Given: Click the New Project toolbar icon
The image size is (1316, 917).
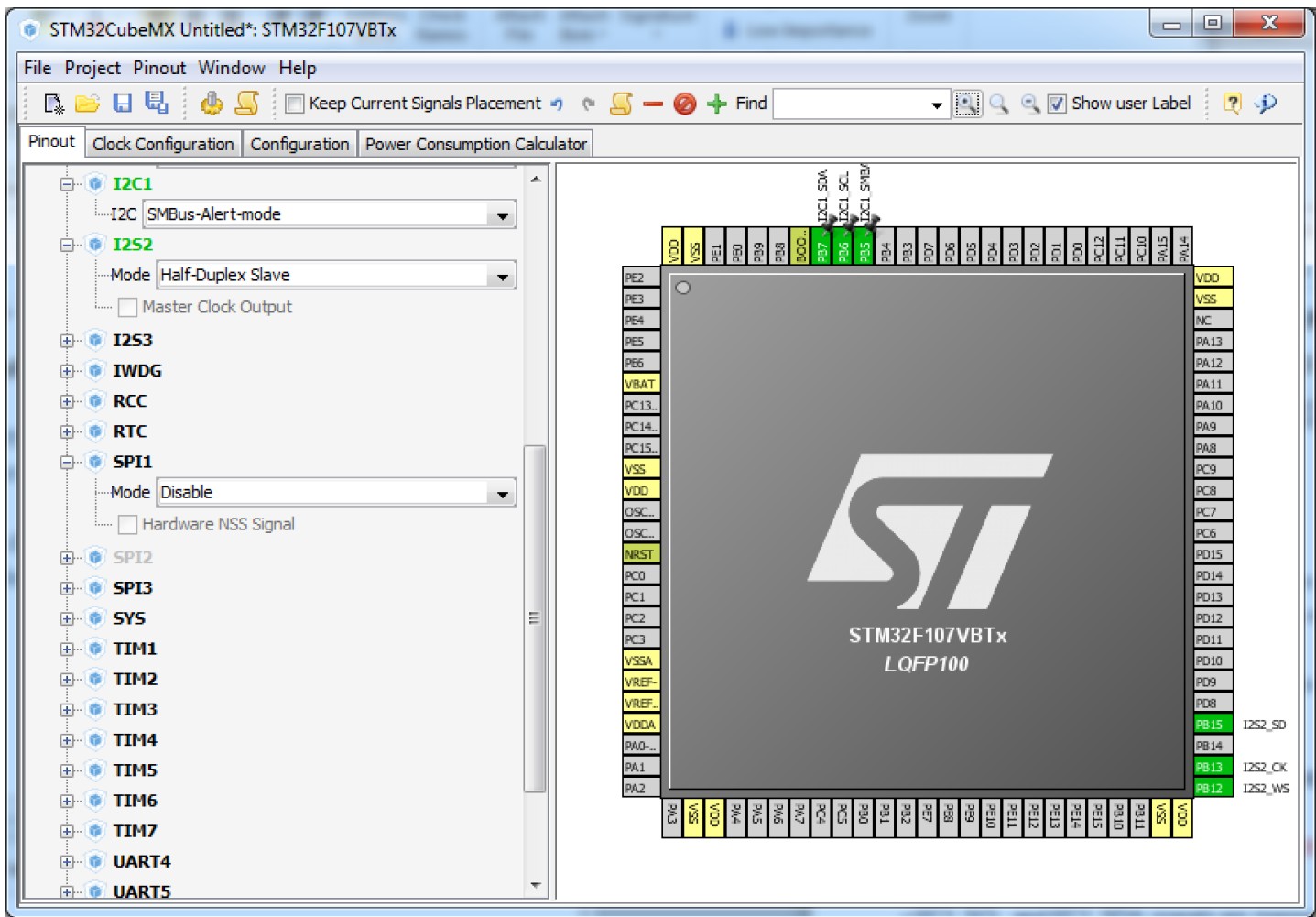Looking at the screenshot, I should 54,104.
